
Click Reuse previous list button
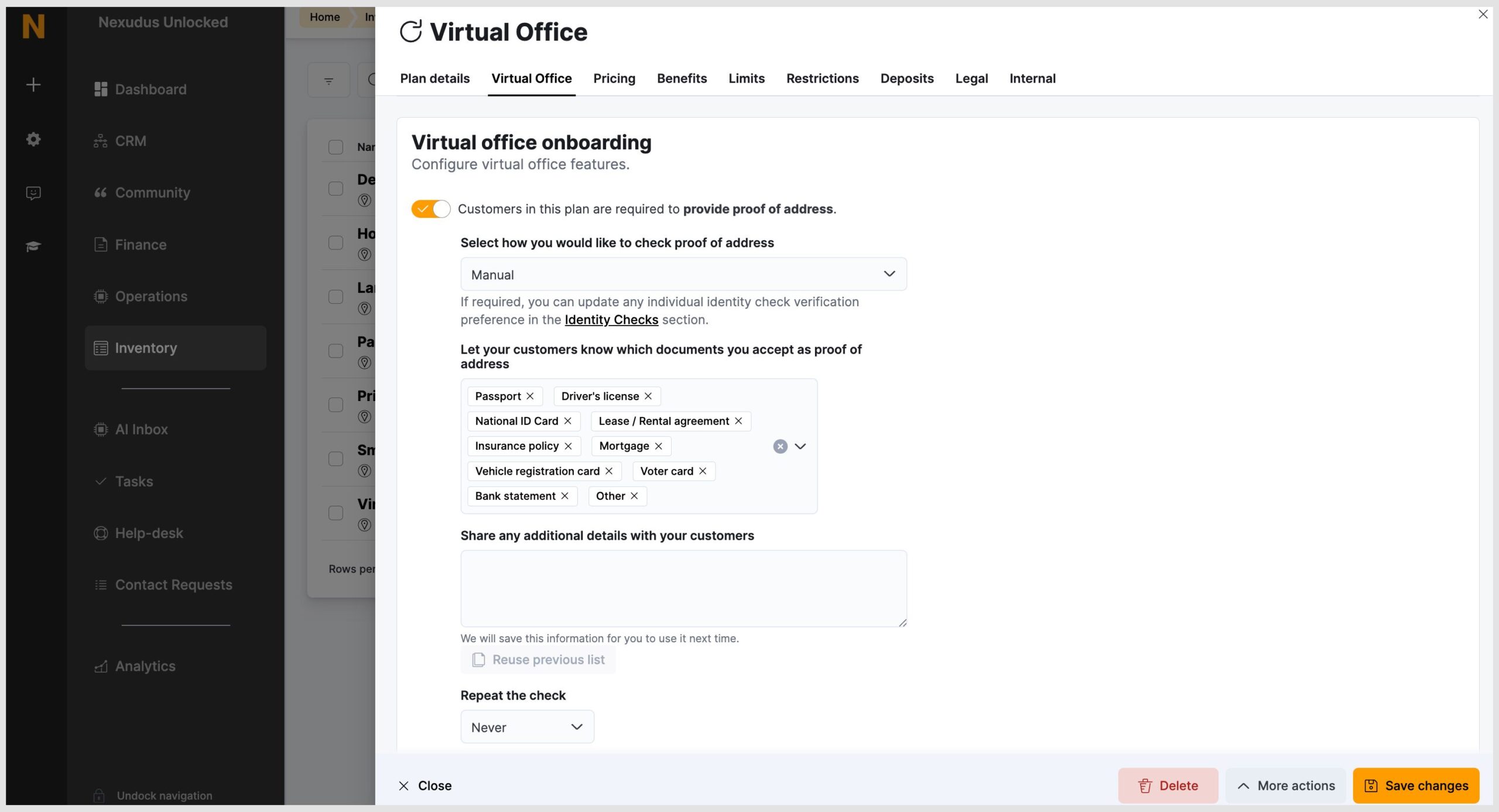tap(538, 660)
